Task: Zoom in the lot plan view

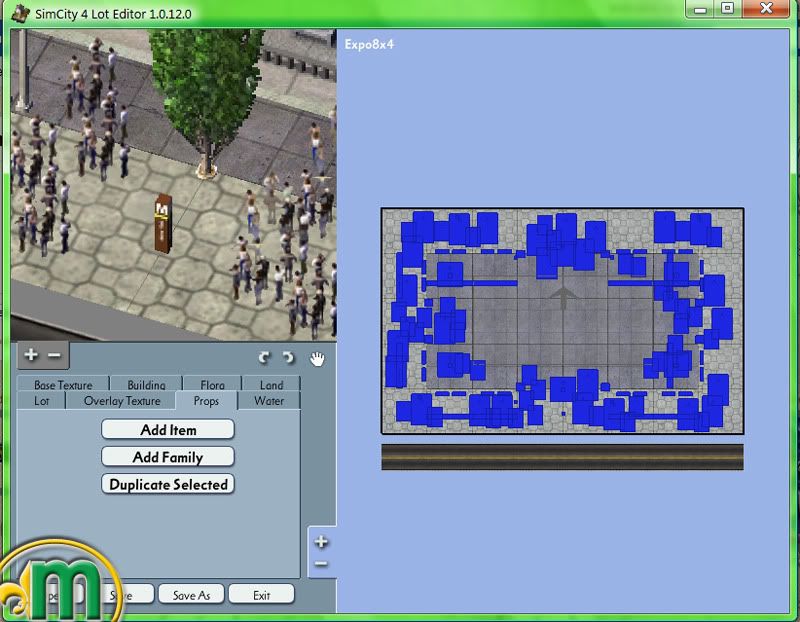Action: click(x=321, y=542)
